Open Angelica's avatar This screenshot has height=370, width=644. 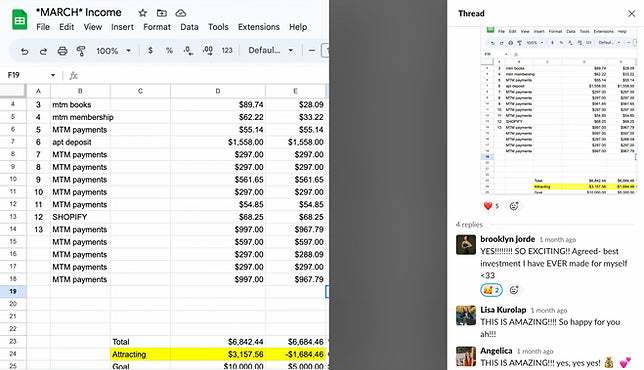coord(466,356)
